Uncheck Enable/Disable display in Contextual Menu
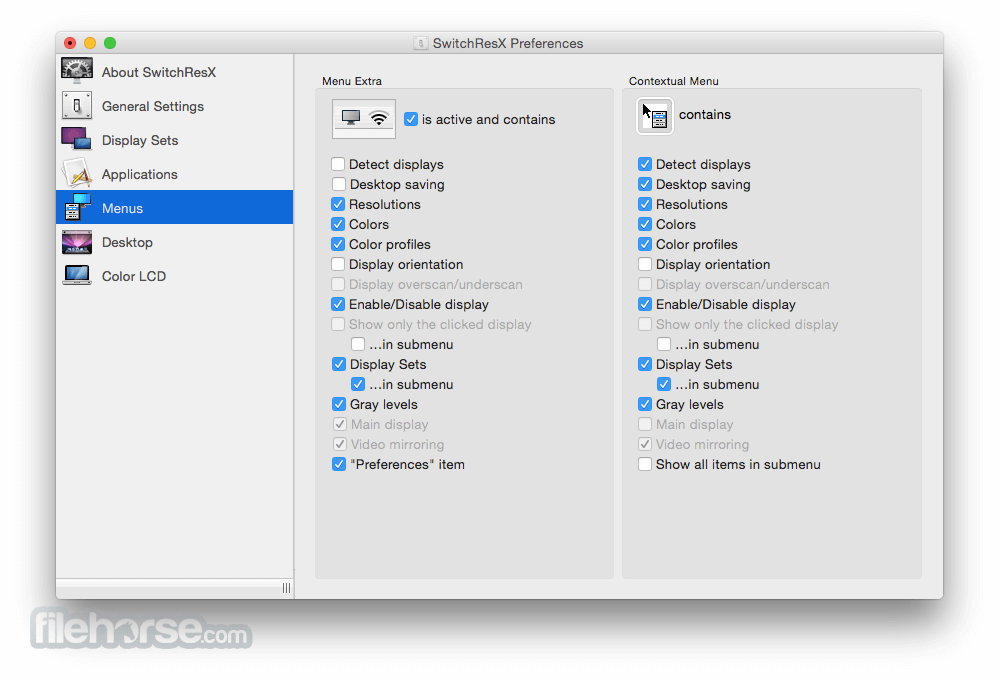999x679 pixels. tap(645, 304)
